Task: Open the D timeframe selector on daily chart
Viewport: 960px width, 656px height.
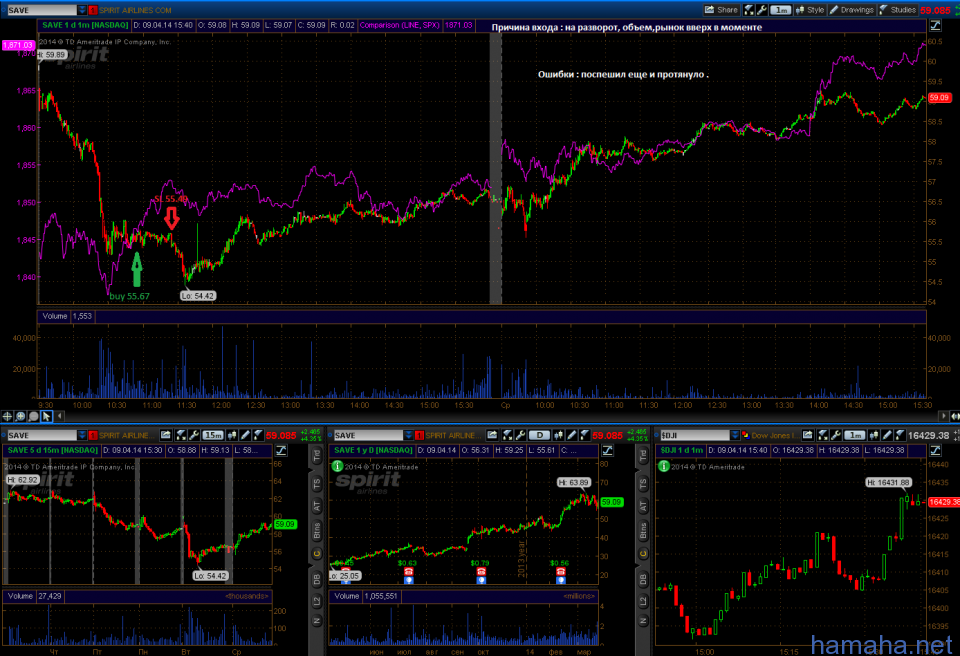Action: pyautogui.click(x=539, y=435)
